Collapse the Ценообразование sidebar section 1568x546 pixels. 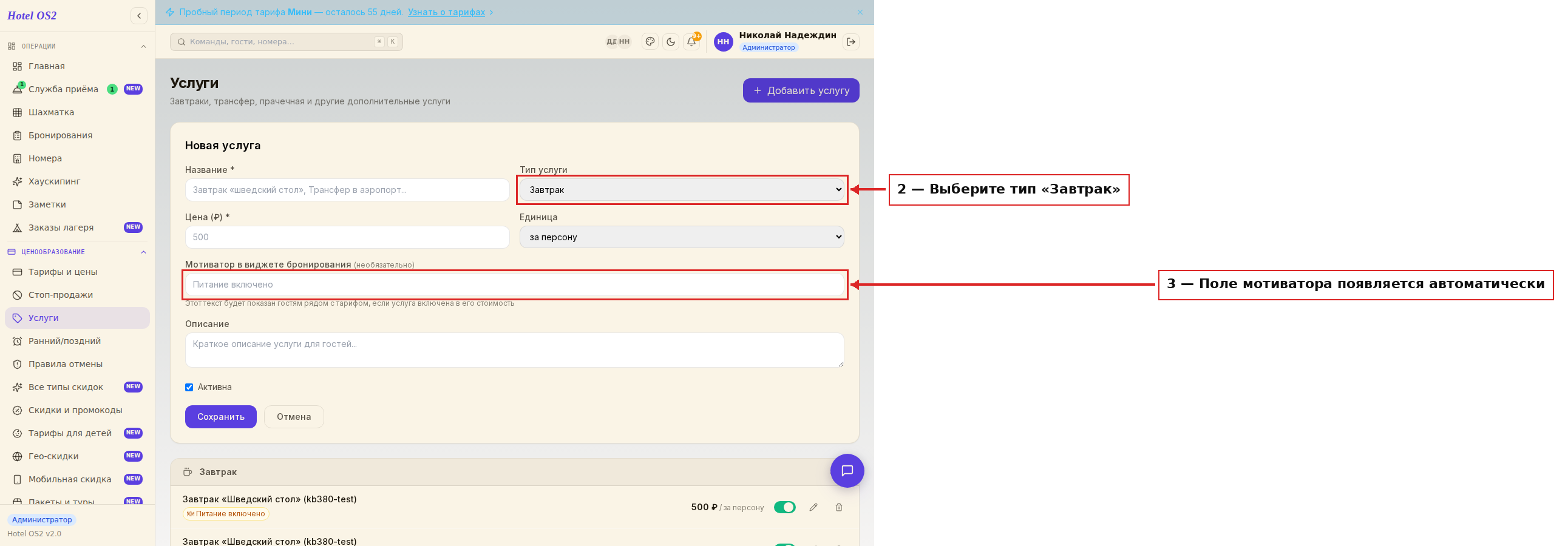coord(144,252)
